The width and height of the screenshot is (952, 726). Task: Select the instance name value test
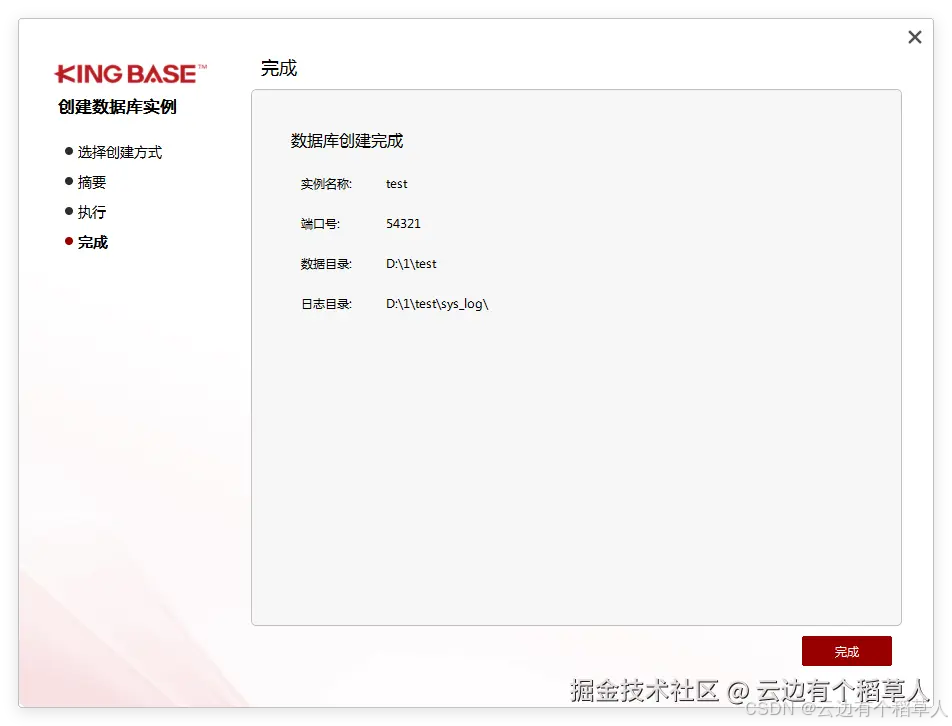pyautogui.click(x=396, y=183)
